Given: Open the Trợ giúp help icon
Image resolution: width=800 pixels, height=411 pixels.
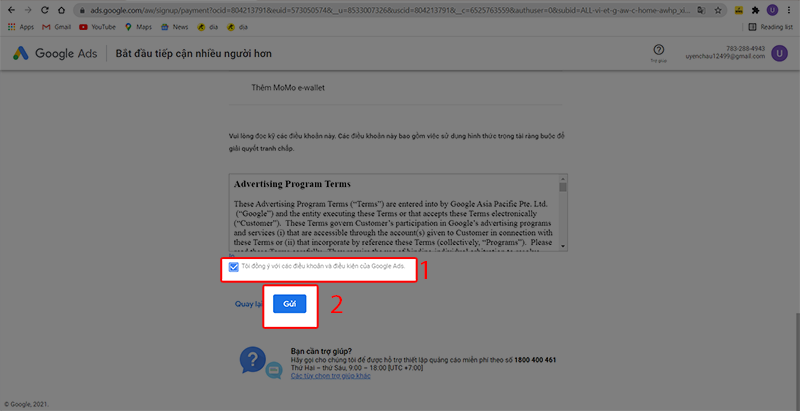Looking at the screenshot, I should pyautogui.click(x=659, y=50).
